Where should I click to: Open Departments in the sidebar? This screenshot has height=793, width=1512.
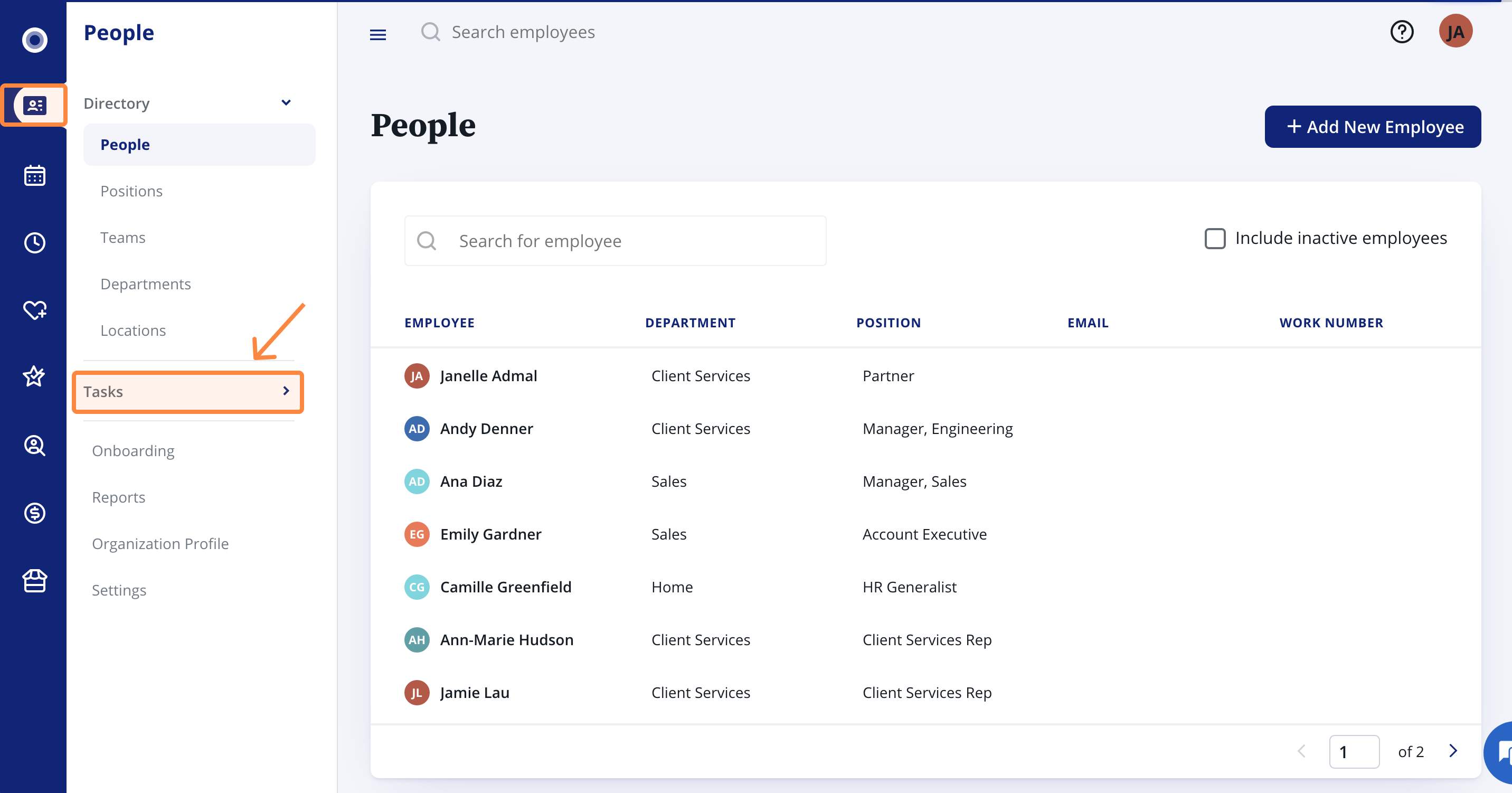tap(146, 284)
